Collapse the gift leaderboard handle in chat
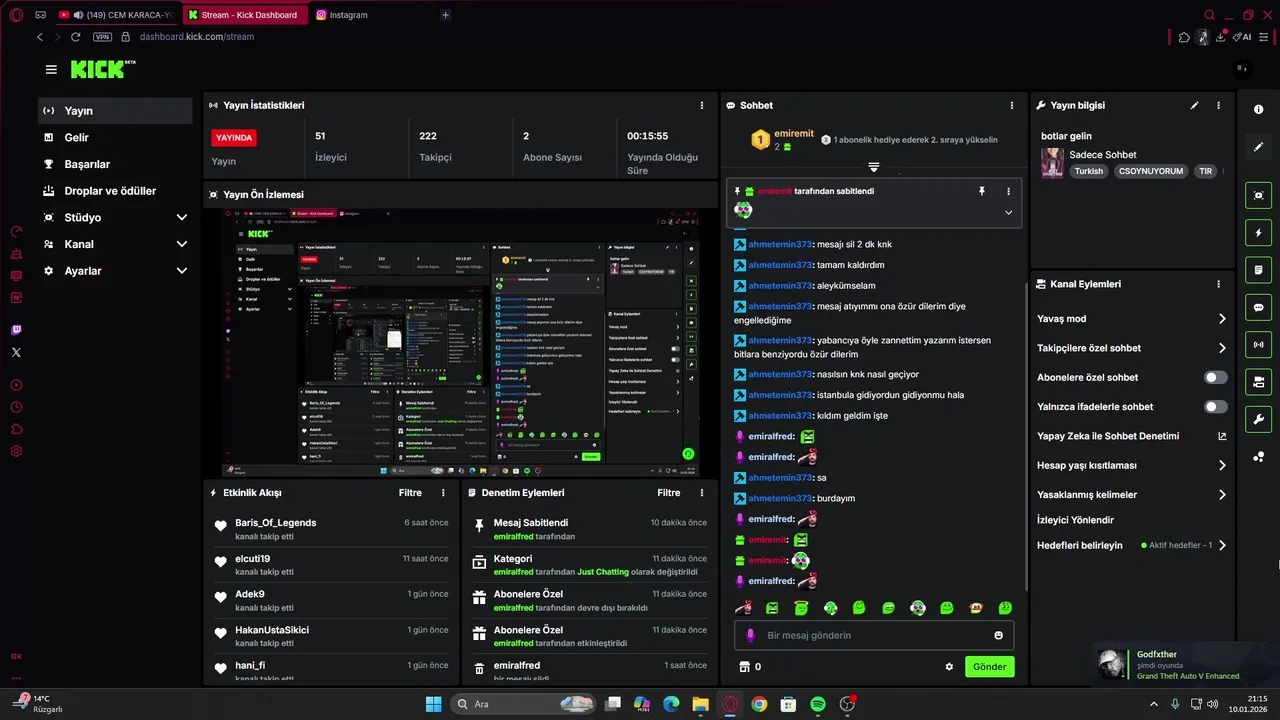Viewport: 1280px width, 720px height. (874, 167)
